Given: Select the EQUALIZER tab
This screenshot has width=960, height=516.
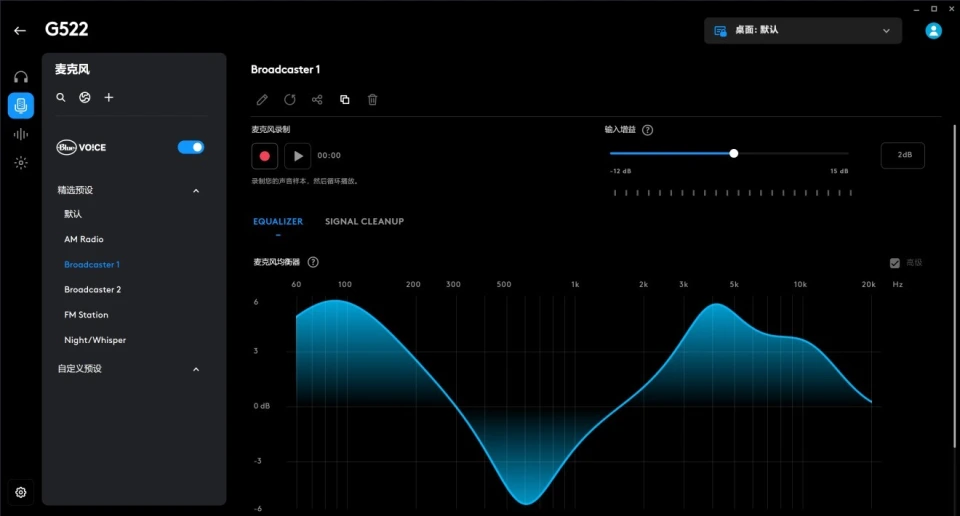Looking at the screenshot, I should [278, 221].
